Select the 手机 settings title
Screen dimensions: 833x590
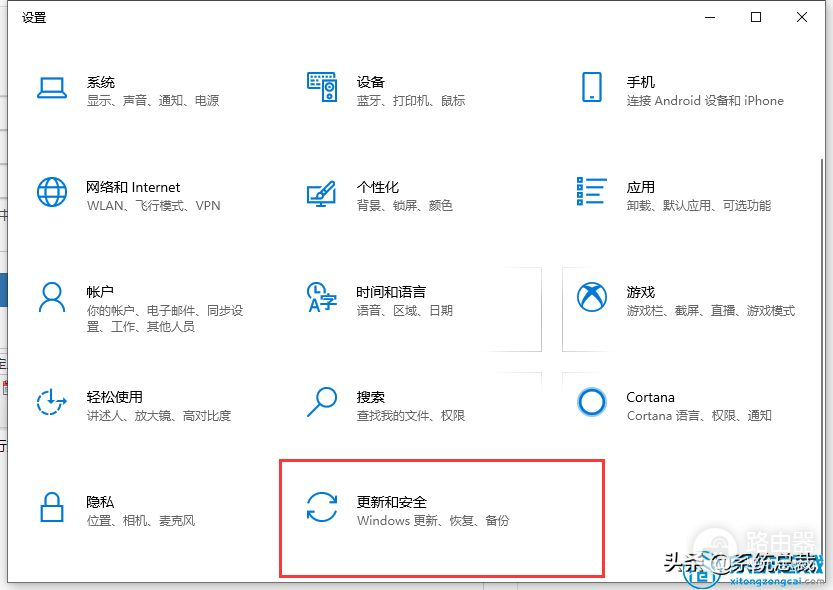pos(641,82)
